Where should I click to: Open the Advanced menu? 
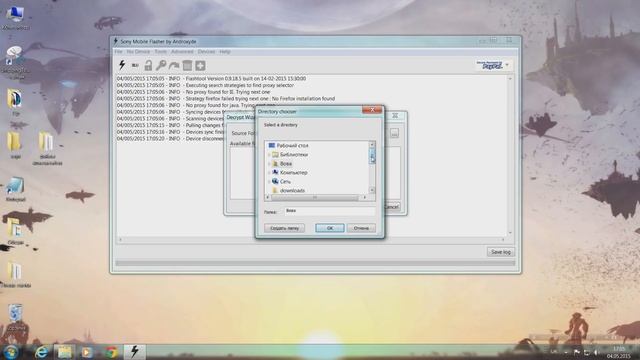click(x=182, y=52)
